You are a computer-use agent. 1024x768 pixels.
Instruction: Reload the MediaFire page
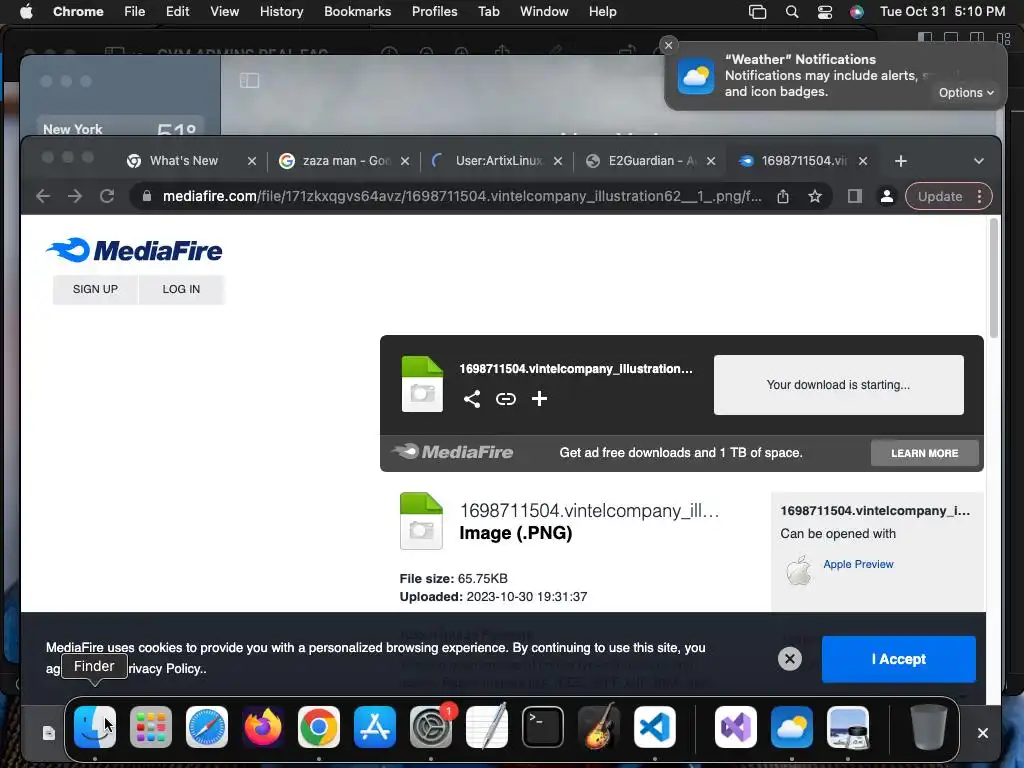pos(107,197)
